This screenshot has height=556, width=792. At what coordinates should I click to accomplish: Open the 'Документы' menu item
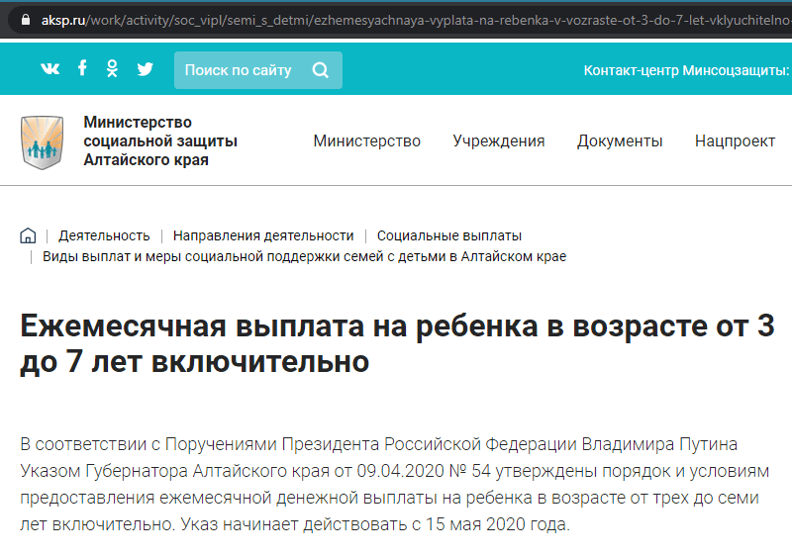[x=620, y=141]
